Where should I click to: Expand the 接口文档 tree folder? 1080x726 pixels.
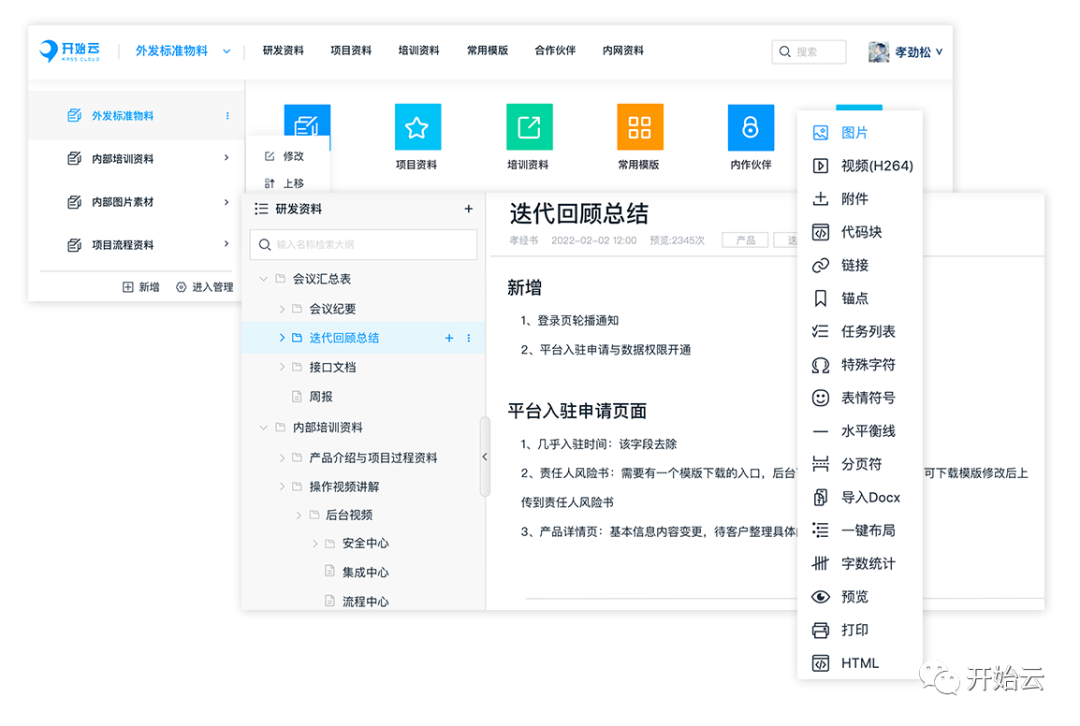pos(281,367)
